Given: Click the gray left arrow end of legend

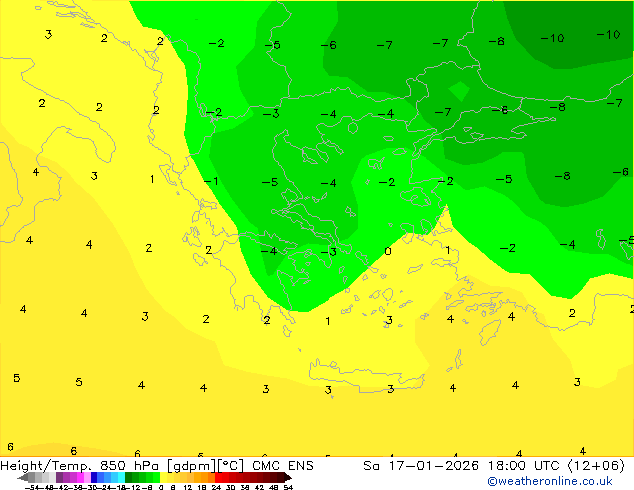Looking at the screenshot, I should (x=22, y=477).
